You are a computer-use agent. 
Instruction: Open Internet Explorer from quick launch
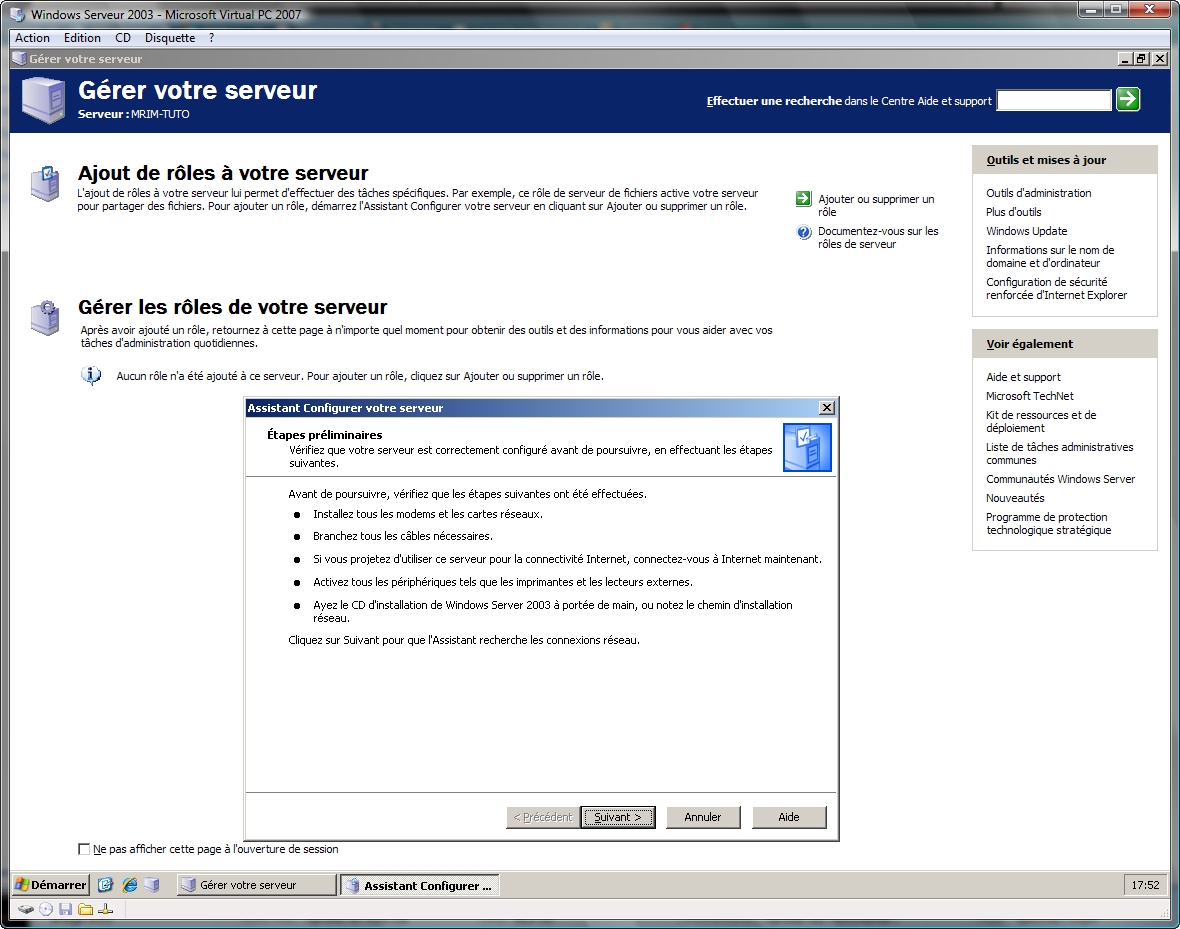pyautogui.click(x=129, y=885)
